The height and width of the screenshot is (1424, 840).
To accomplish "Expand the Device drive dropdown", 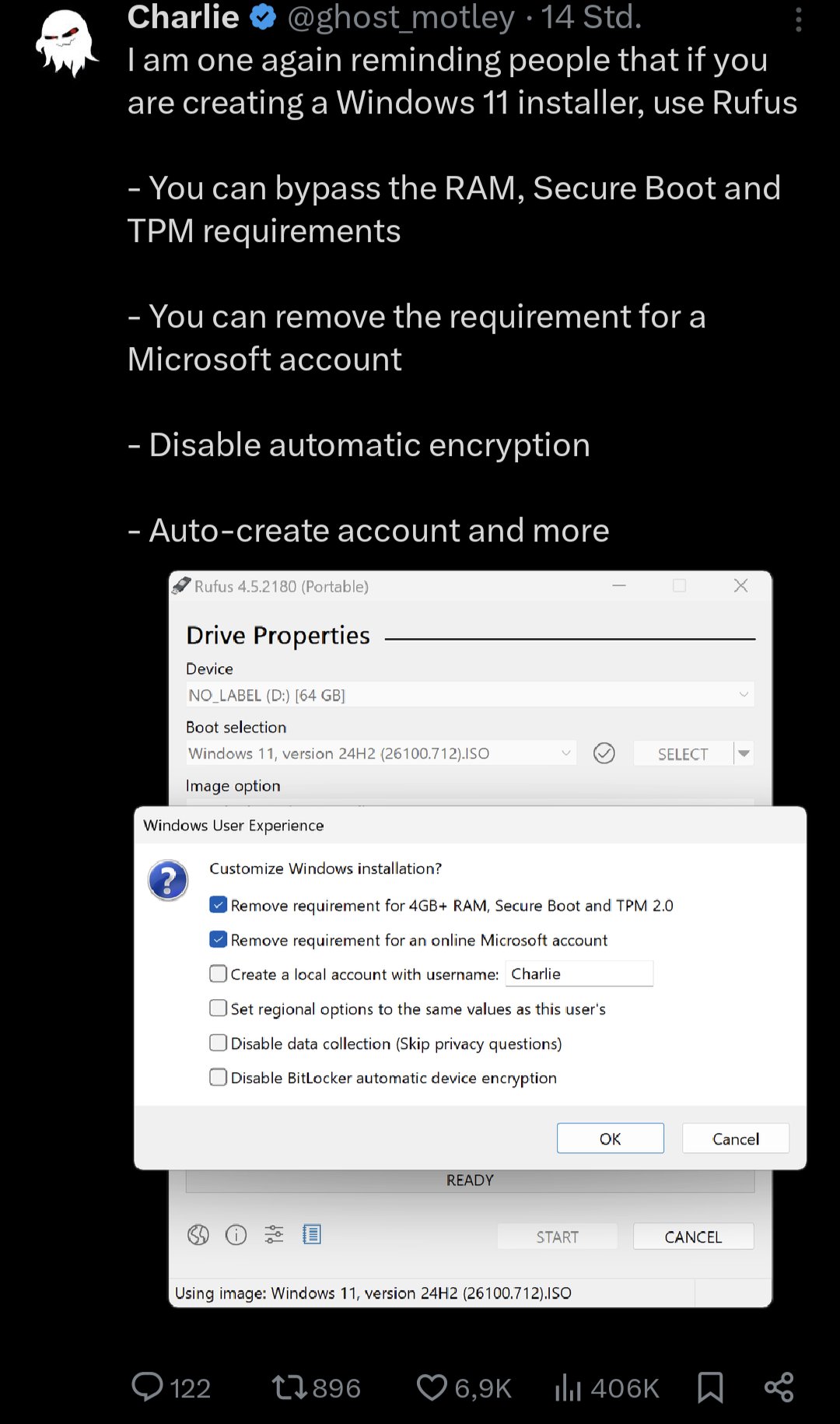I will 744,694.
